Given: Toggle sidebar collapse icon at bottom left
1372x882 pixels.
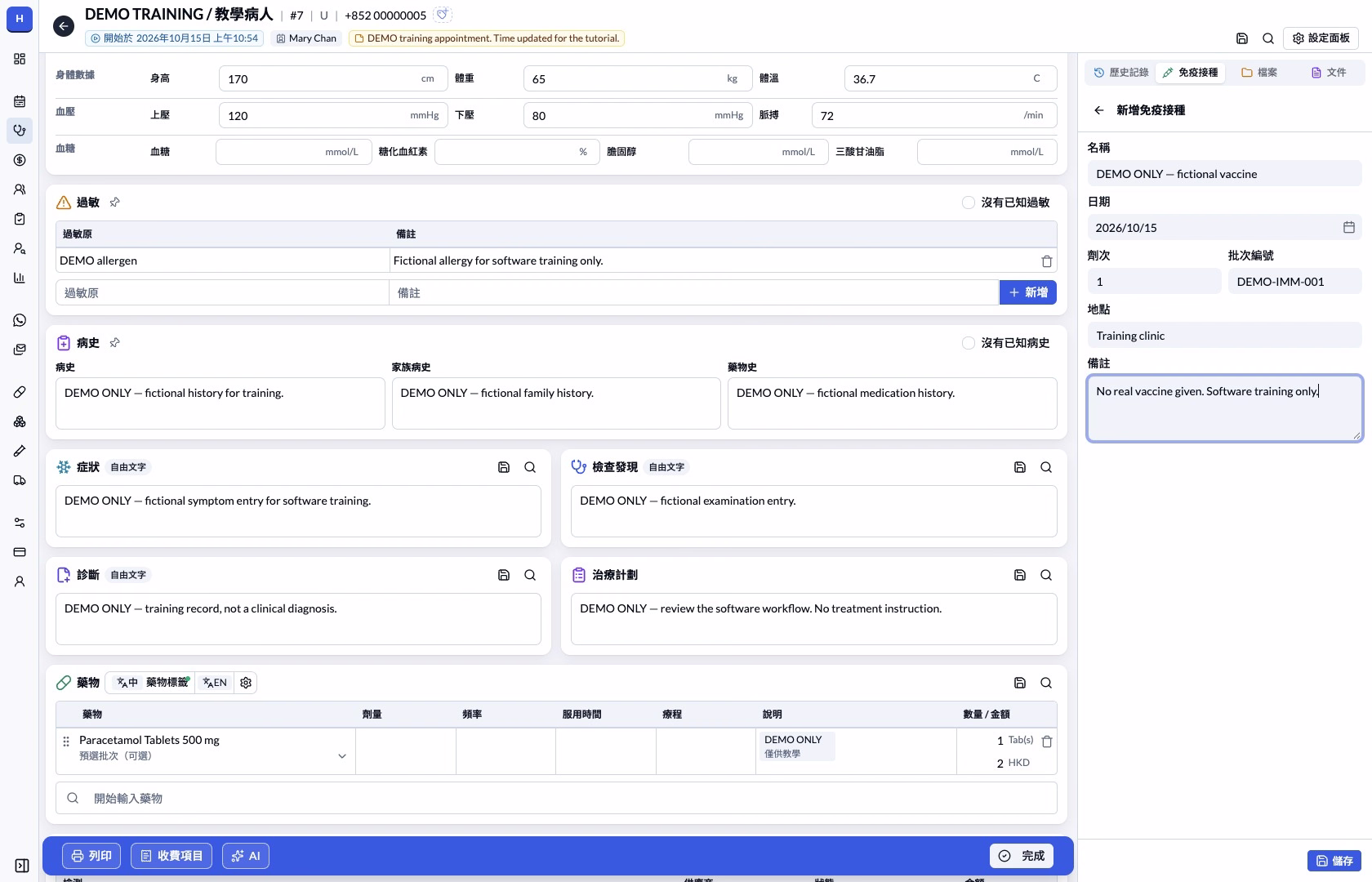Looking at the screenshot, I should pyautogui.click(x=22, y=866).
